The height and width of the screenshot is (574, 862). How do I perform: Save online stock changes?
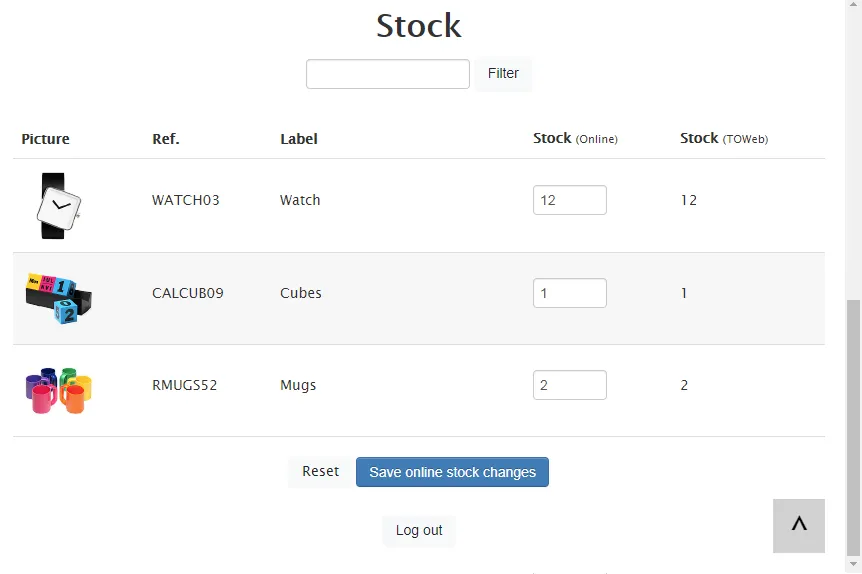(x=452, y=472)
